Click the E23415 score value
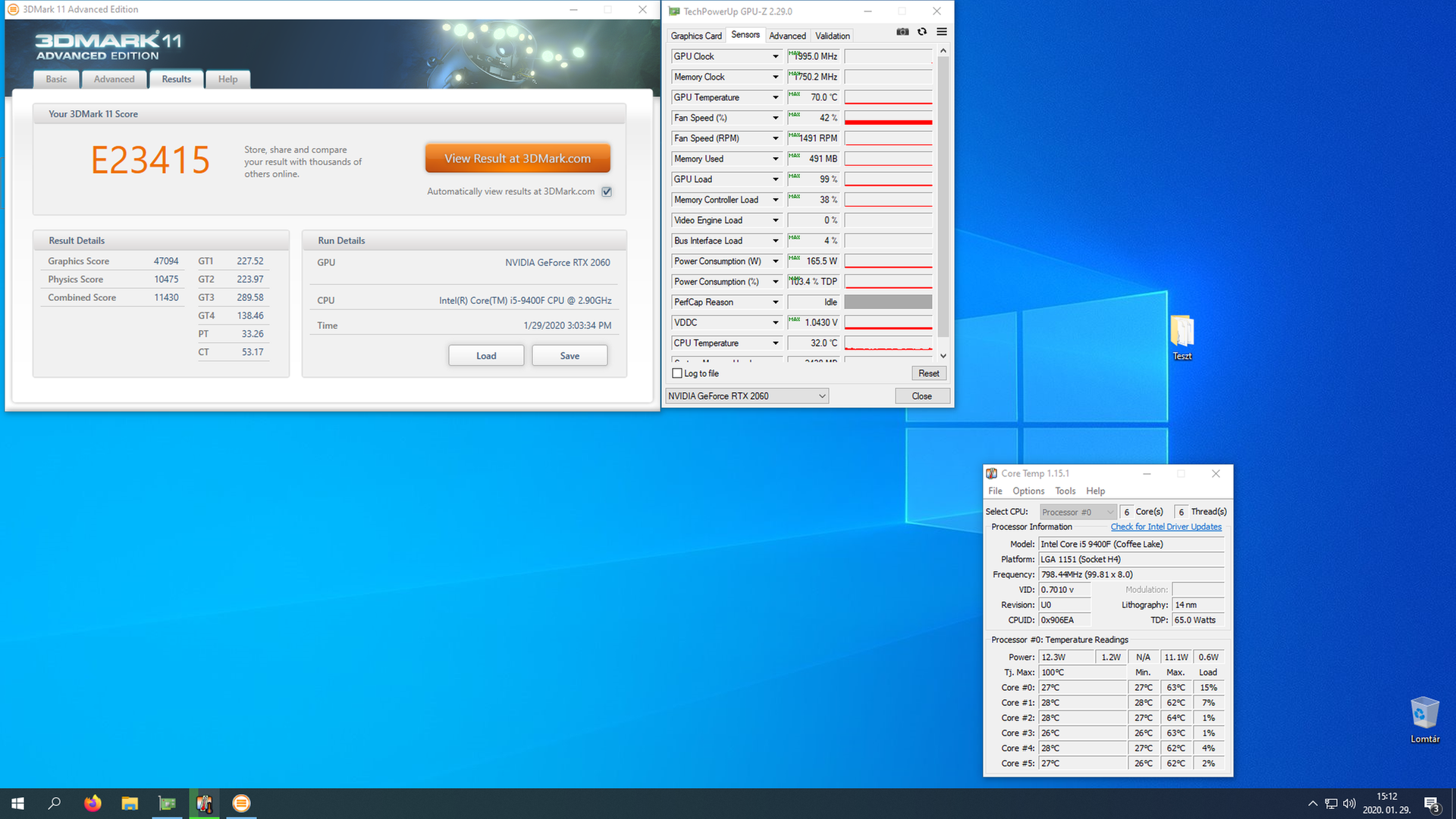The width and height of the screenshot is (1456, 819). (150, 160)
